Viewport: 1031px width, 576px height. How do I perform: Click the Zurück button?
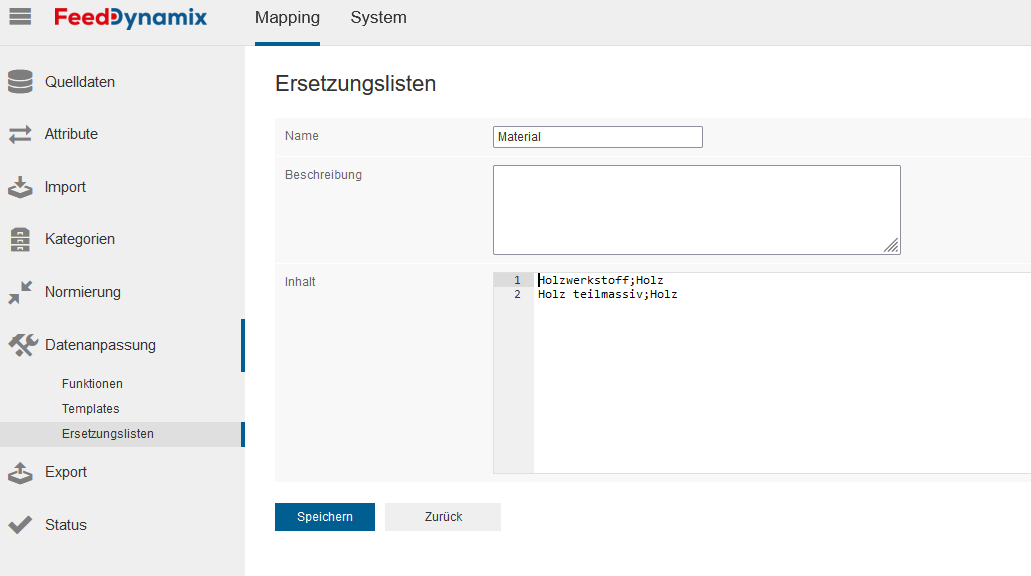(x=443, y=517)
